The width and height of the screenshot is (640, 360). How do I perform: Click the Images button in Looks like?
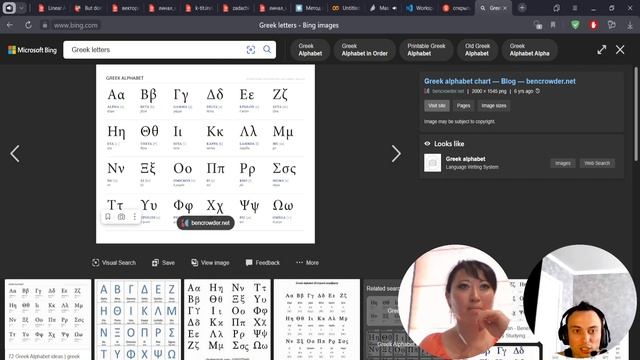(563, 163)
